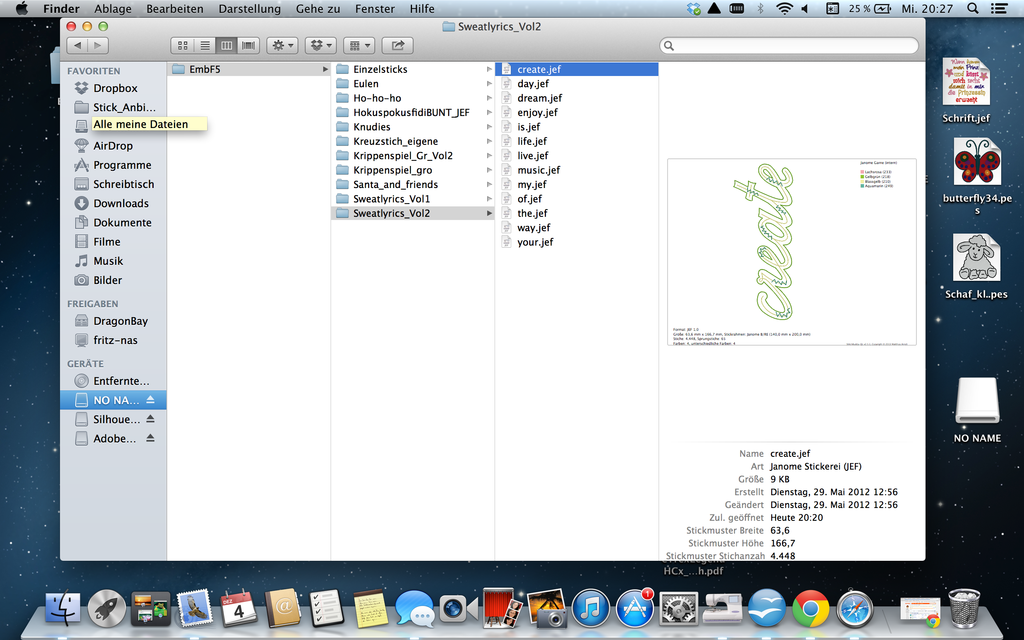Eject the Silhoue… volume

tap(150, 419)
